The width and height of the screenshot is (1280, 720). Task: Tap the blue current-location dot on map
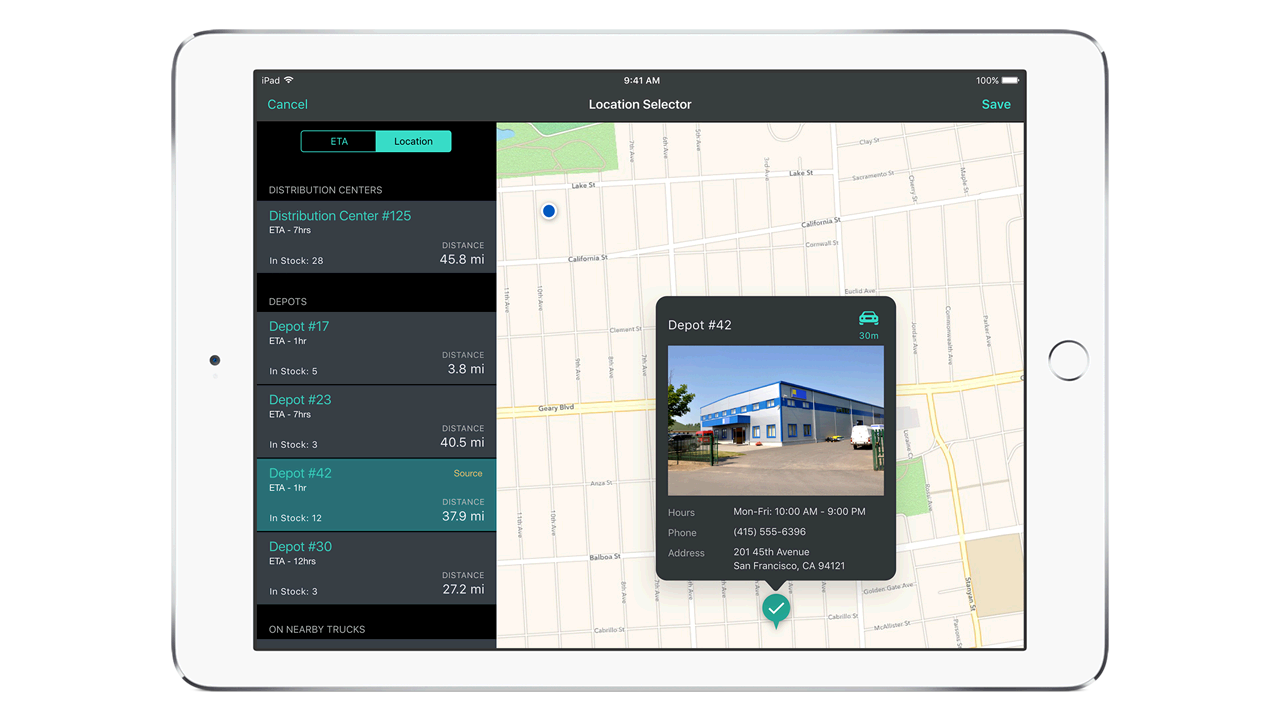pyautogui.click(x=549, y=211)
